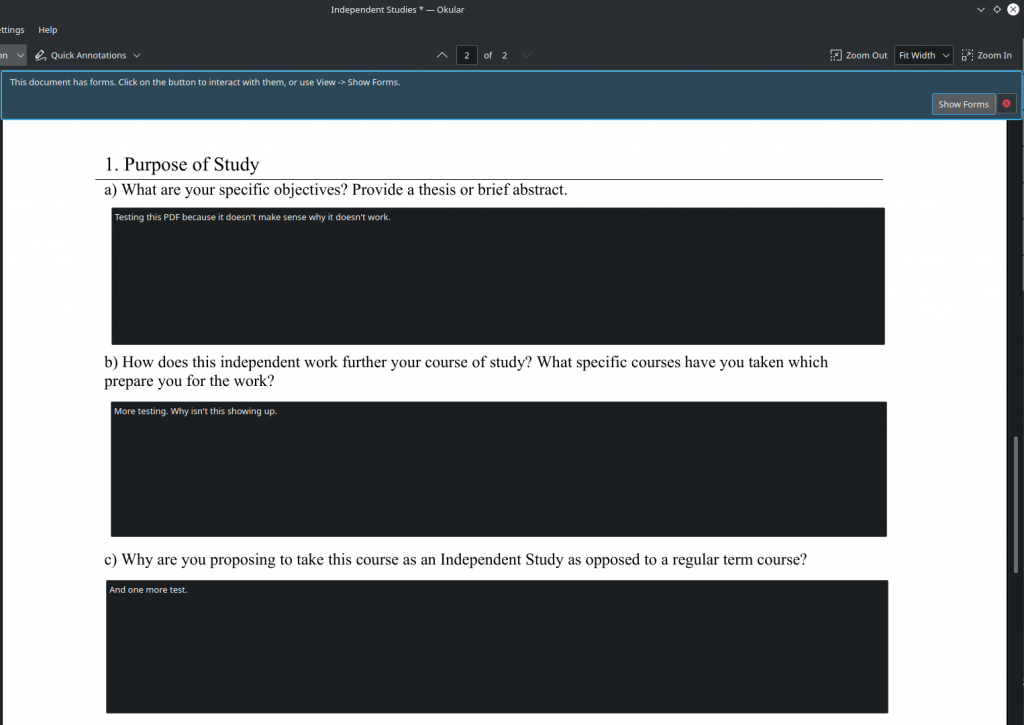Click the specific objectives answer field
Image resolution: width=1024 pixels, height=725 pixels.
(498, 276)
